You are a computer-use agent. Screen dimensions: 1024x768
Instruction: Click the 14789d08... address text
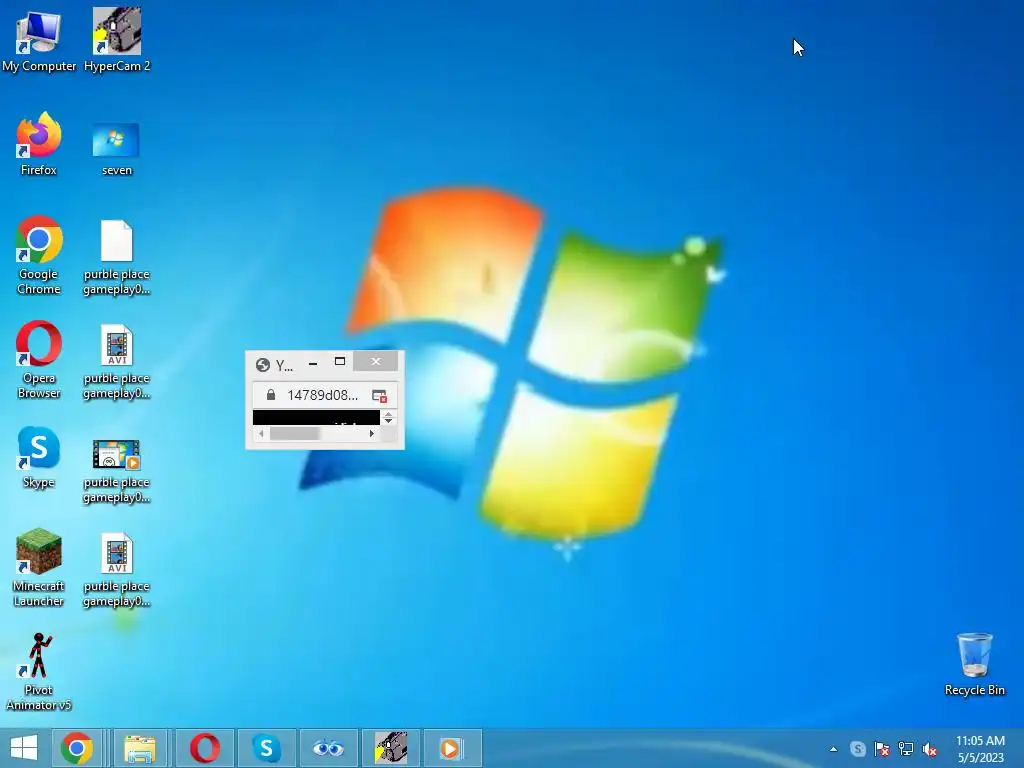click(322, 395)
